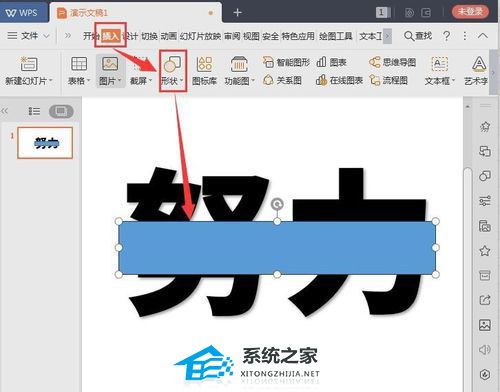
Task: Insert a table via 表格 icon
Action: [79, 64]
